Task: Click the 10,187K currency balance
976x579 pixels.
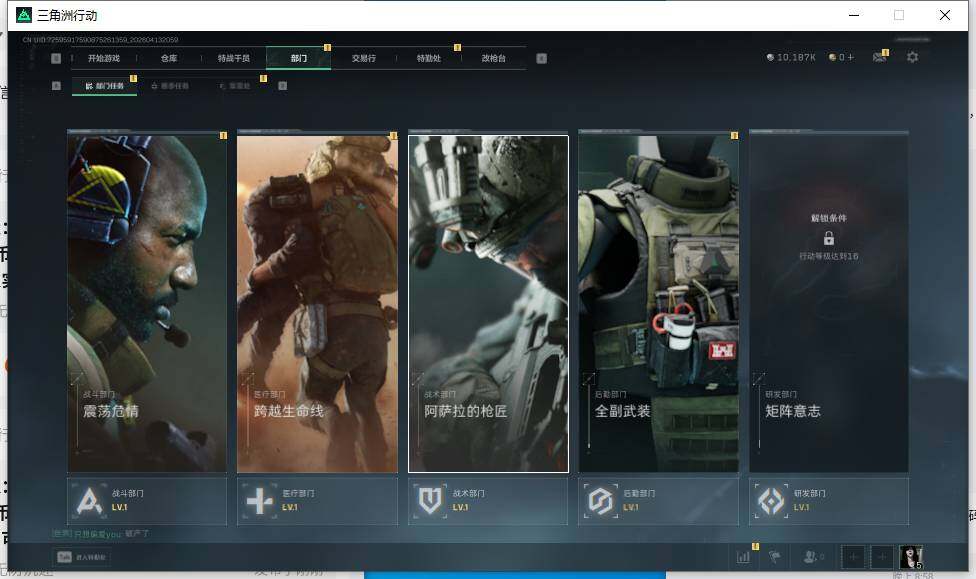Action: pos(796,57)
